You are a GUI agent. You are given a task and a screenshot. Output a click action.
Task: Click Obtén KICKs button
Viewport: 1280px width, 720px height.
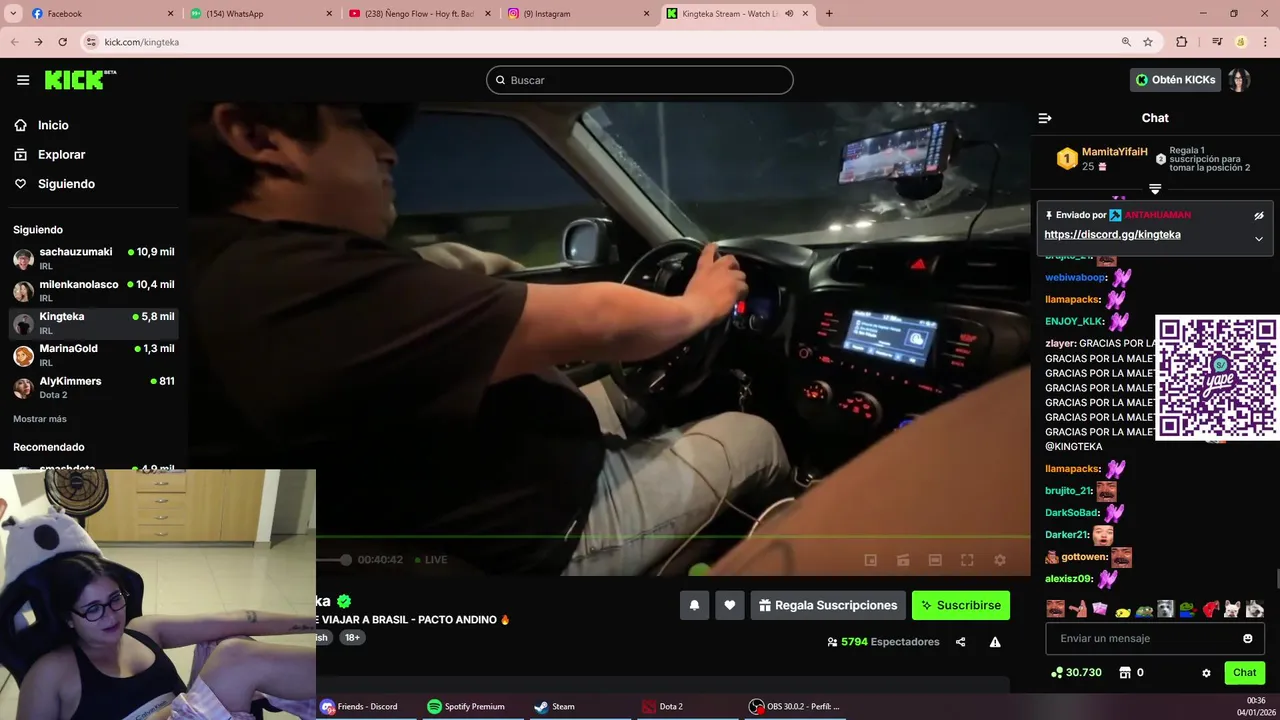1176,80
